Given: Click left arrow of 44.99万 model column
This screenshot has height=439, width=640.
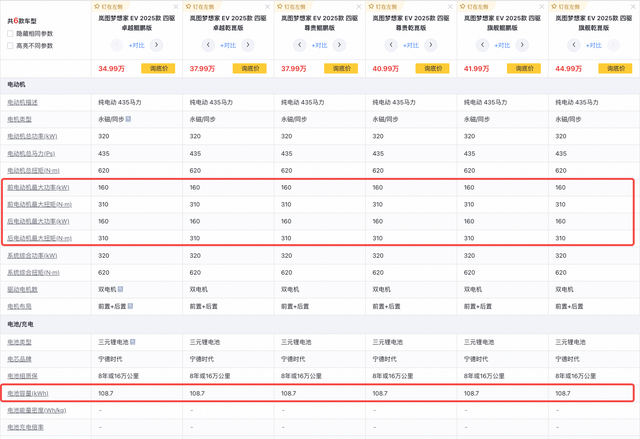Looking at the screenshot, I should (574, 45).
